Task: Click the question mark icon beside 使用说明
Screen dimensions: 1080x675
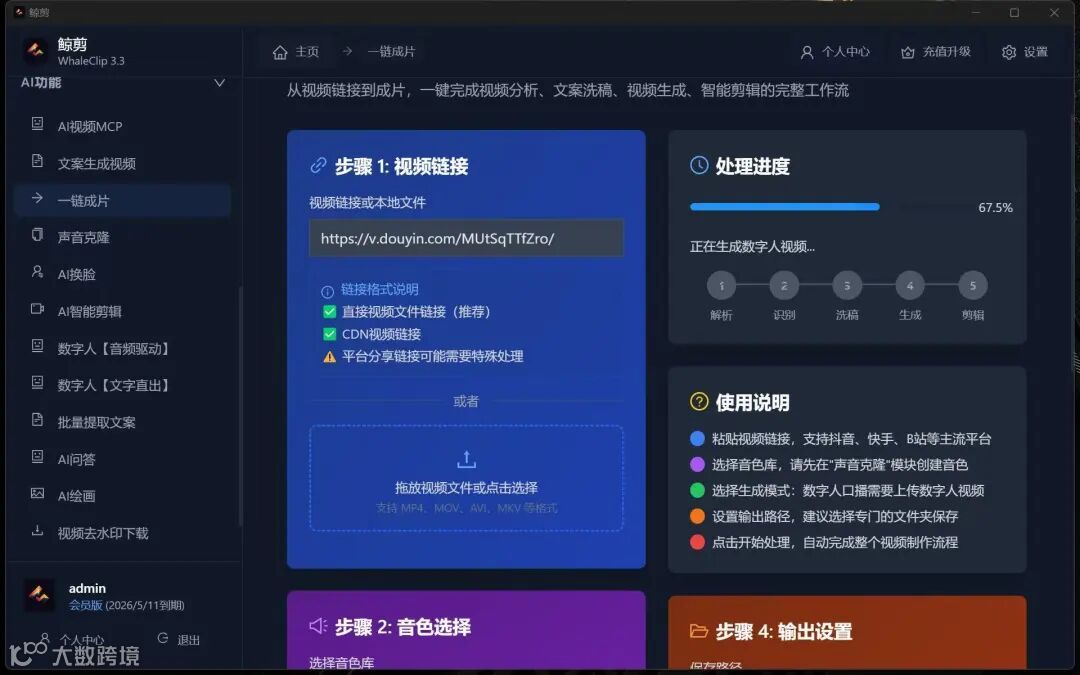Action: pyautogui.click(x=699, y=402)
